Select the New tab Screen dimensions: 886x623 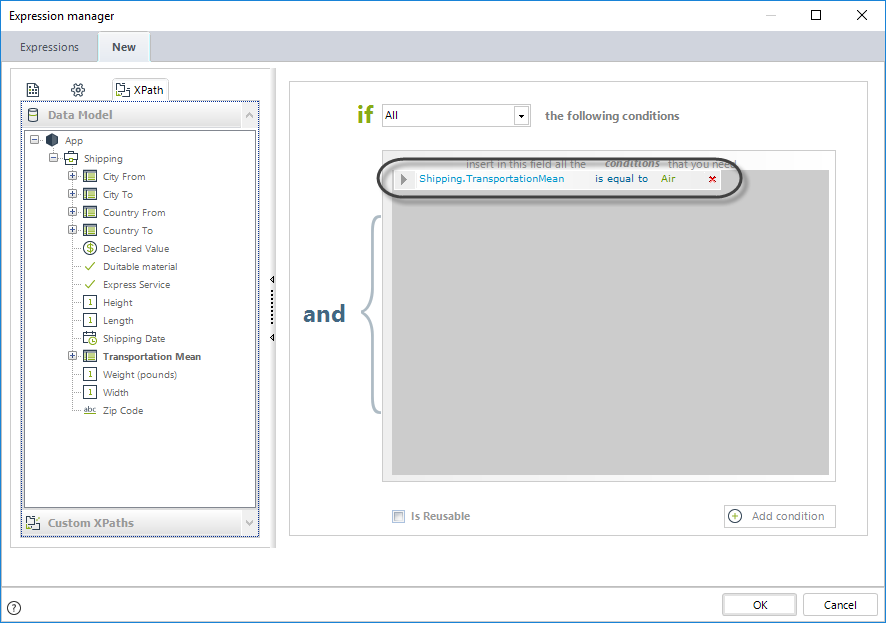(x=124, y=47)
